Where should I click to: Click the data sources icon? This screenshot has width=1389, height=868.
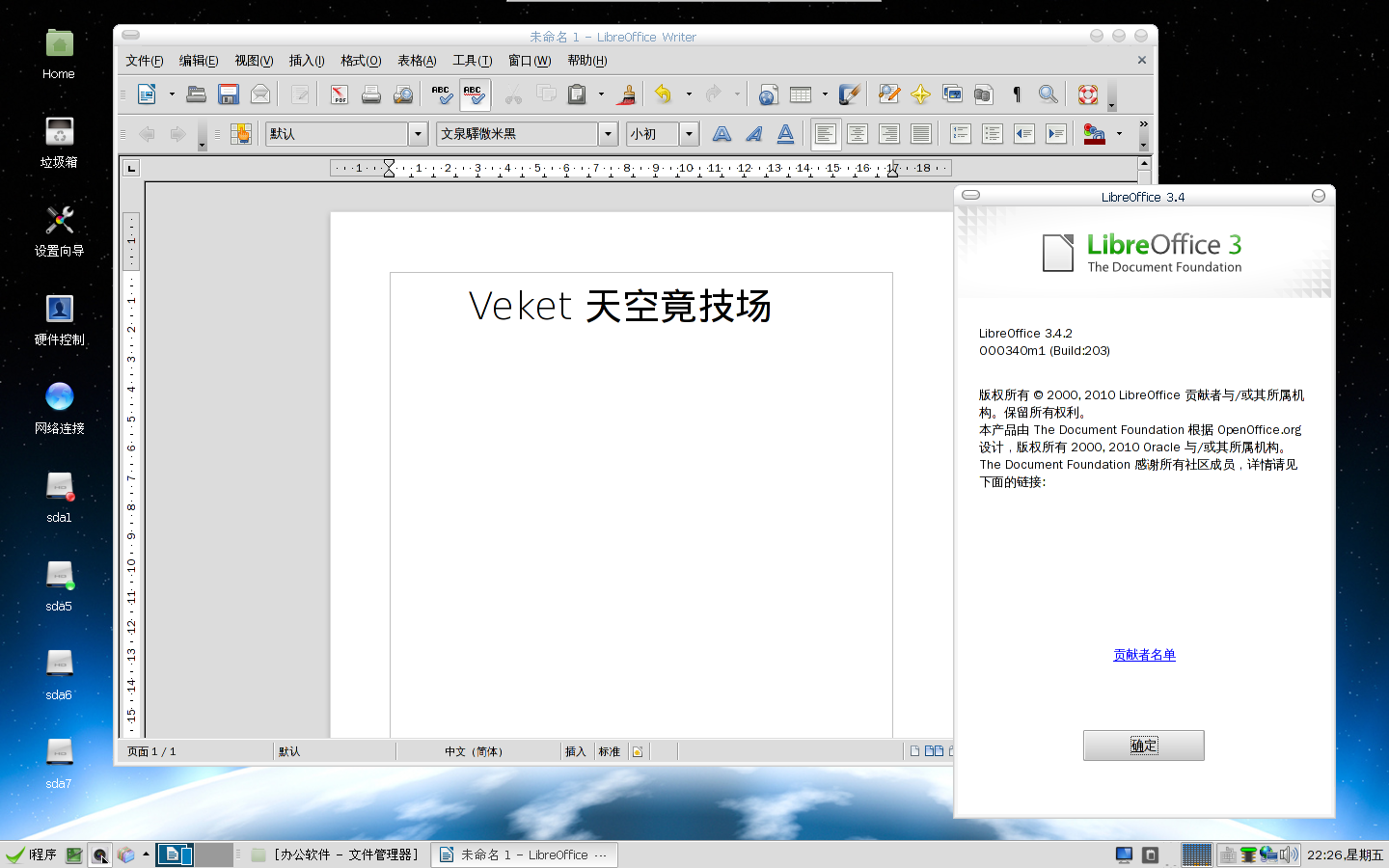[984, 95]
